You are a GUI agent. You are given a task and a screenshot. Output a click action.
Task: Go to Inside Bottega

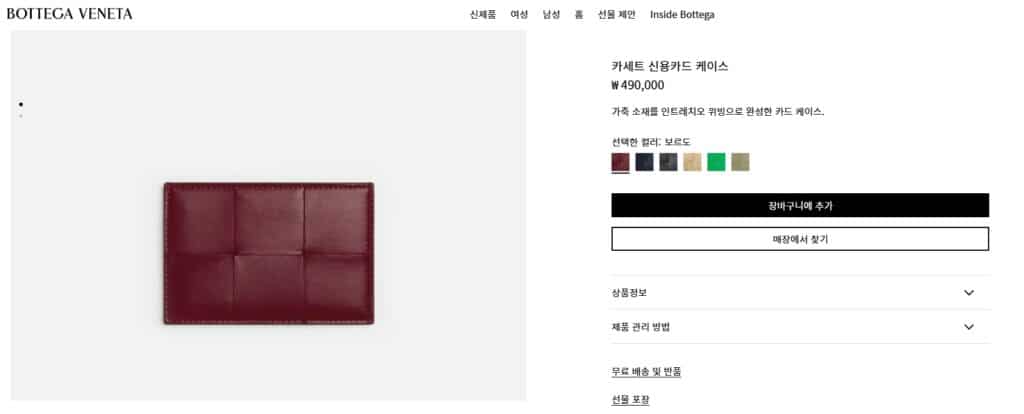tap(682, 14)
